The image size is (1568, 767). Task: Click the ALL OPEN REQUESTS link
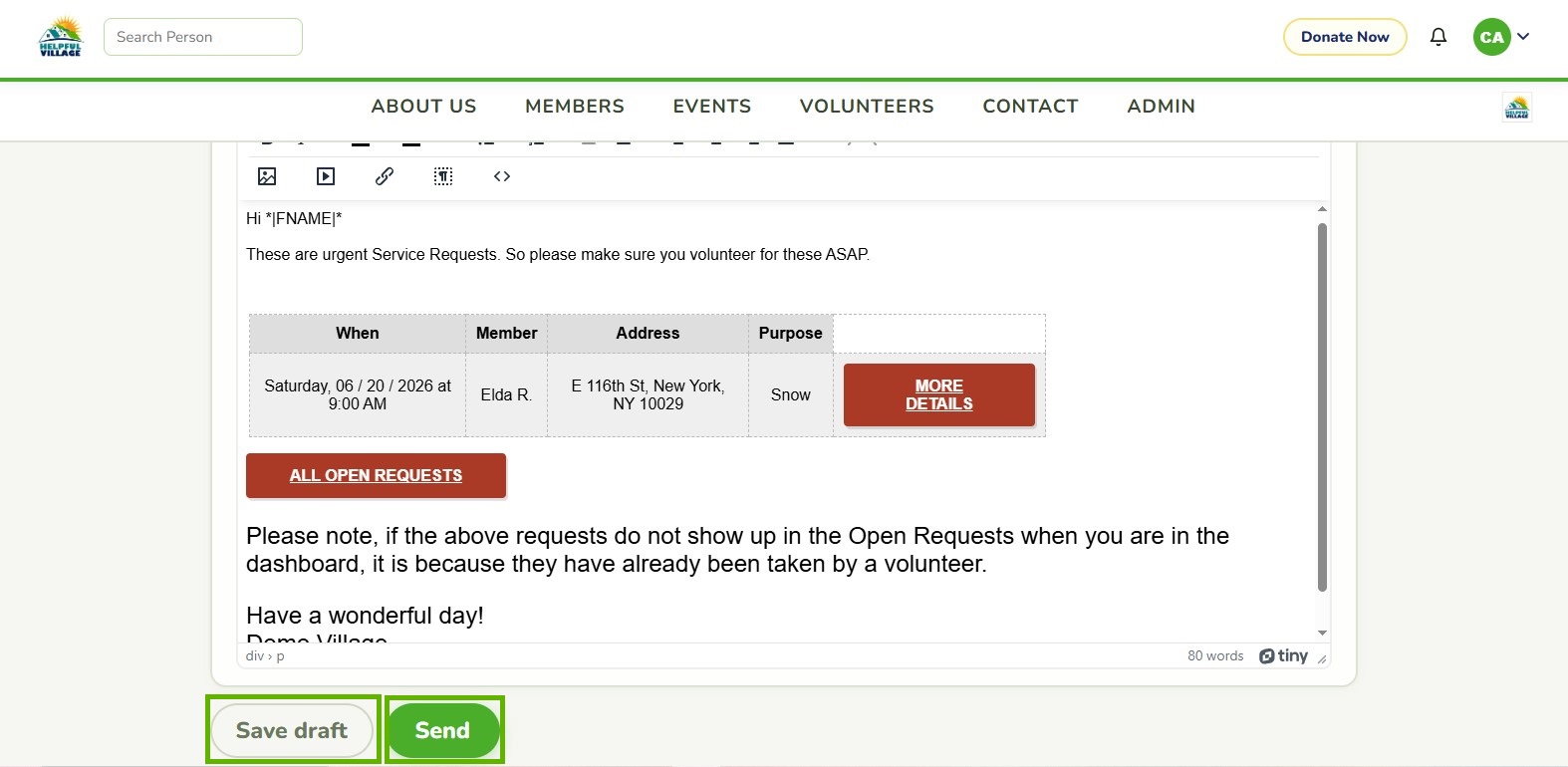tap(376, 475)
